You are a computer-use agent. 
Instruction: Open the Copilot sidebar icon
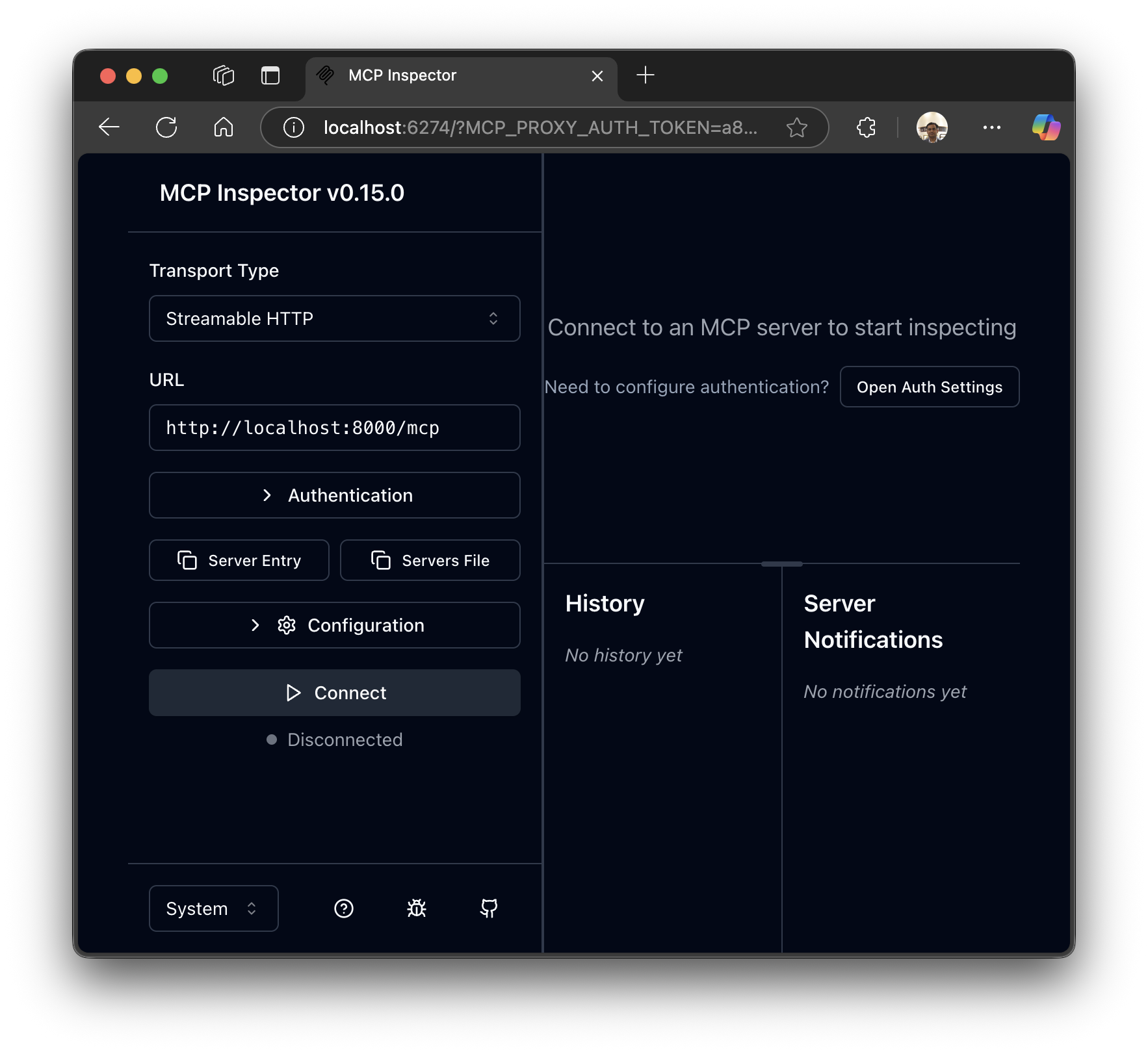coord(1046,127)
